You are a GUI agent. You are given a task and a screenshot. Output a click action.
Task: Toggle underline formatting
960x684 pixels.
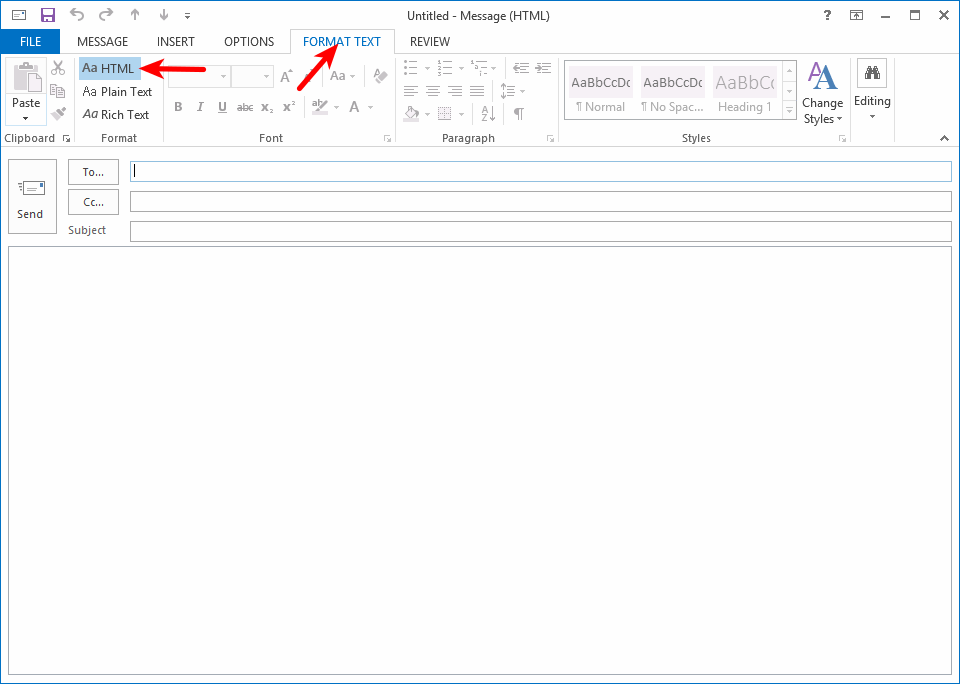(x=222, y=107)
